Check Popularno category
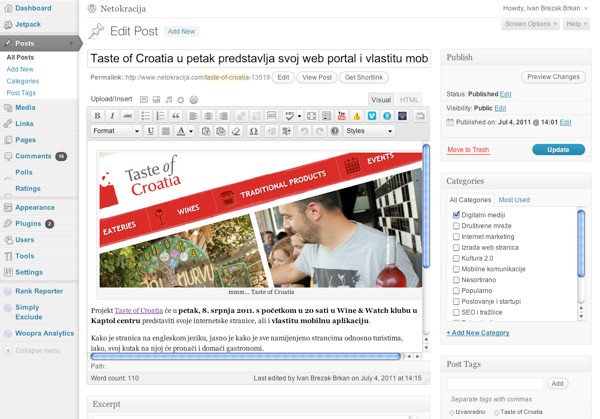This screenshot has height=419, width=600. tap(456, 290)
